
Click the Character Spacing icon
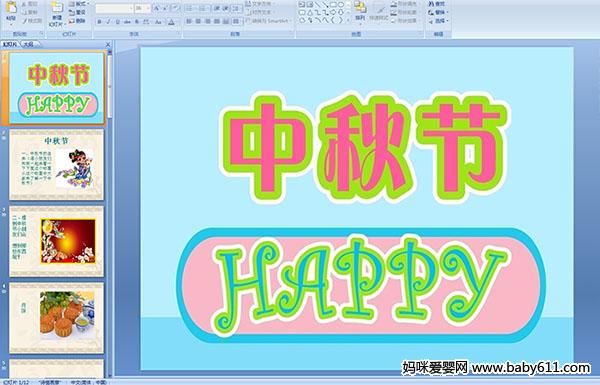(146, 22)
